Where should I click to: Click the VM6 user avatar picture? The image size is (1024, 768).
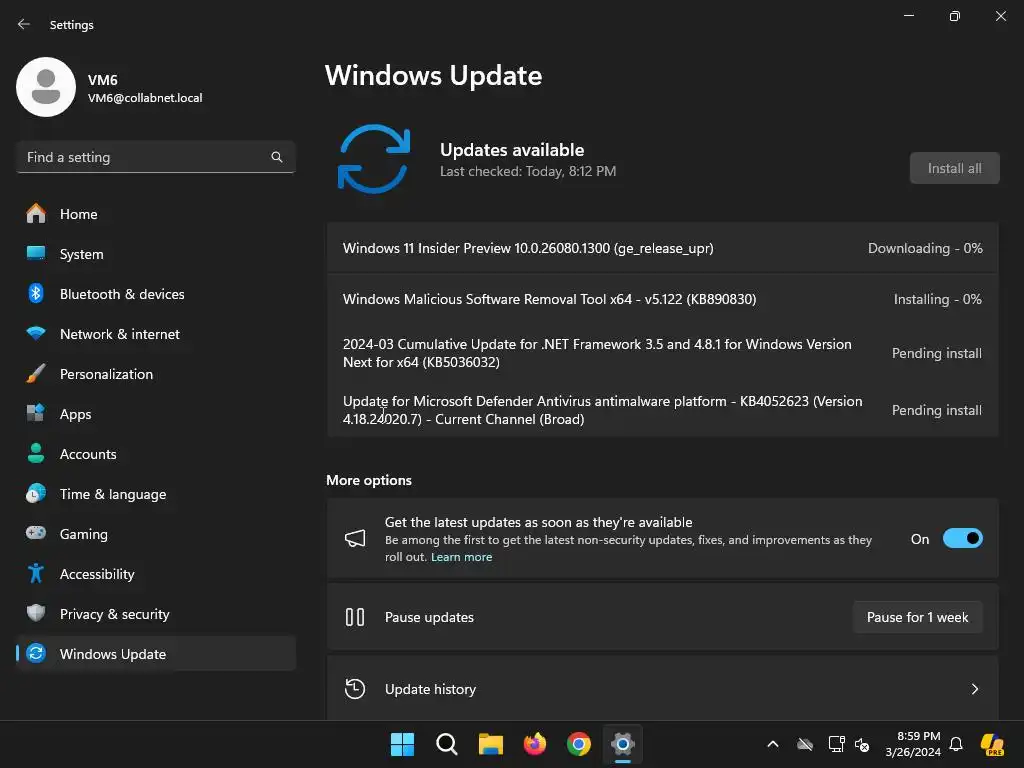coord(46,87)
